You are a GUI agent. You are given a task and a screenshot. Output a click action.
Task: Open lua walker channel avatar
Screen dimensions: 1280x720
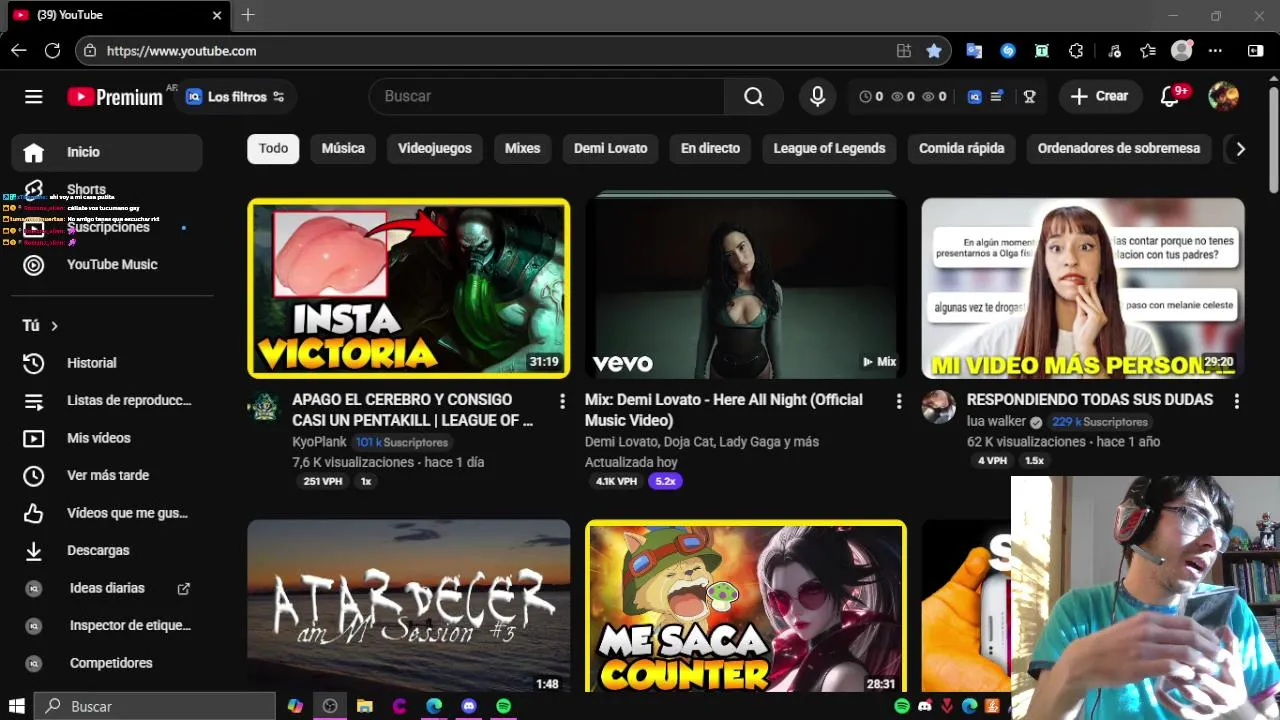coord(938,407)
